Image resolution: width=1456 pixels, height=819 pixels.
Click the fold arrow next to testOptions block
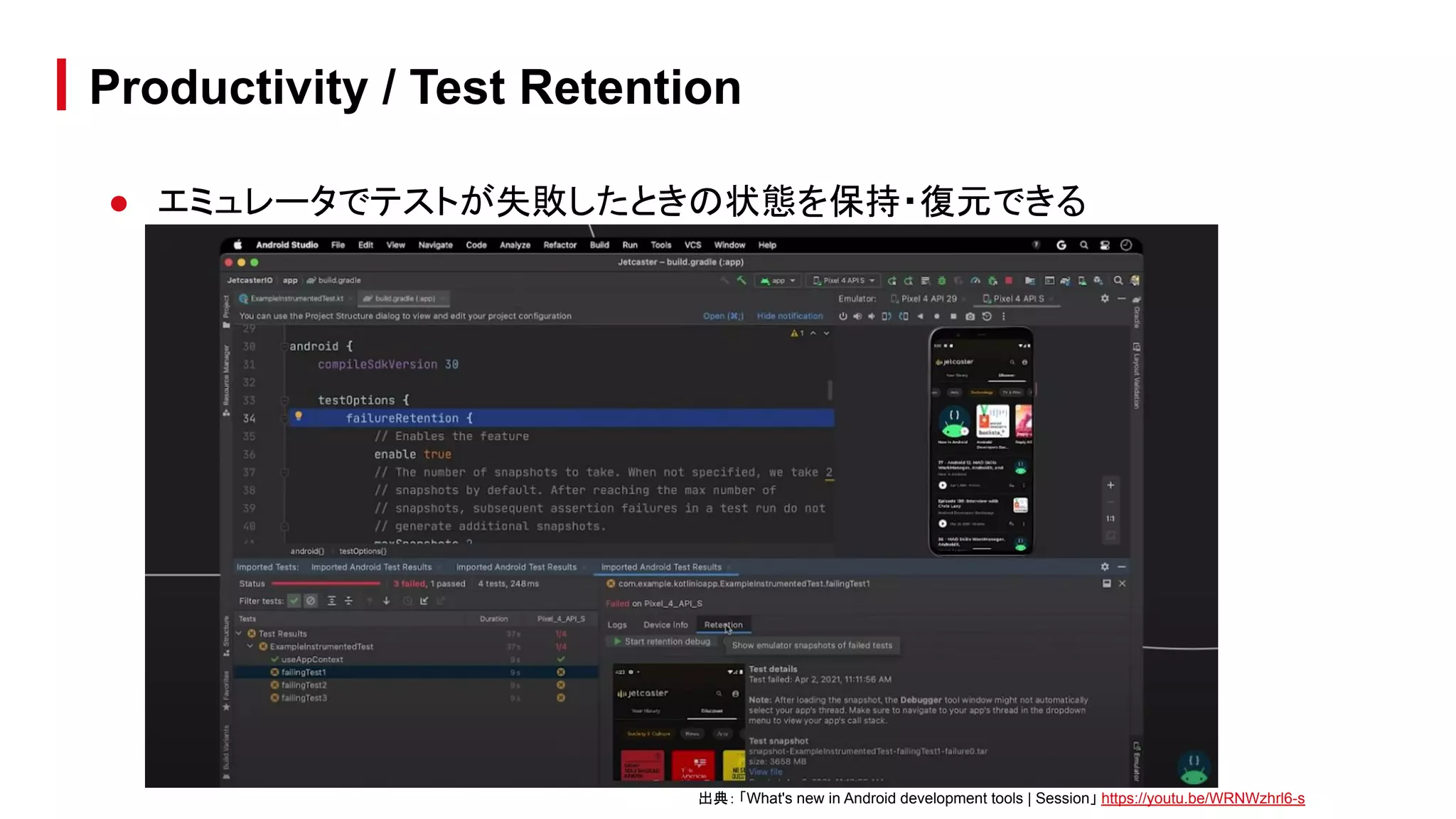284,400
